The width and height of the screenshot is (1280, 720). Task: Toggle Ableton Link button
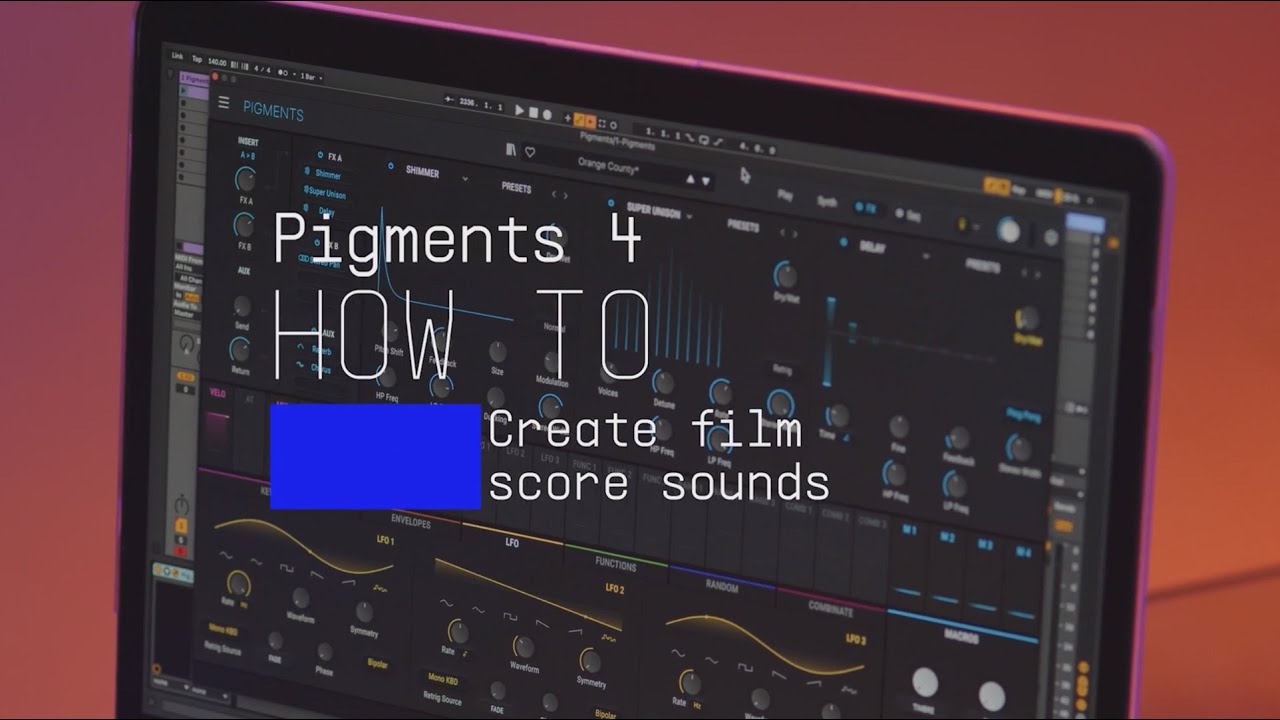pos(177,56)
